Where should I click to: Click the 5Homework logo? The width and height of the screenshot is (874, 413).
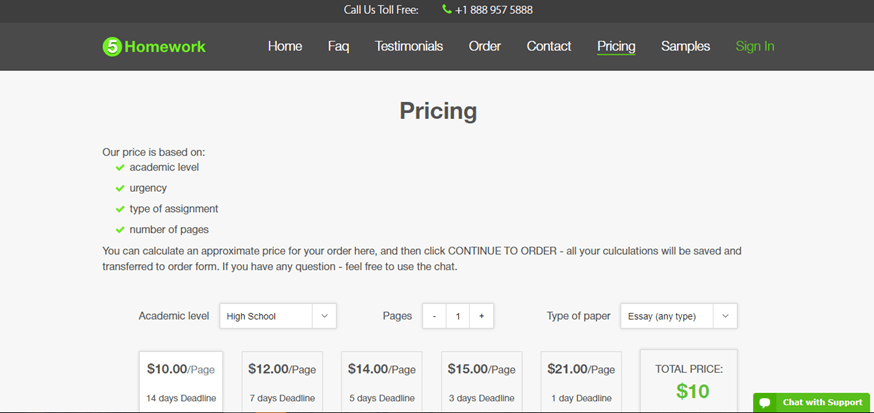154,46
